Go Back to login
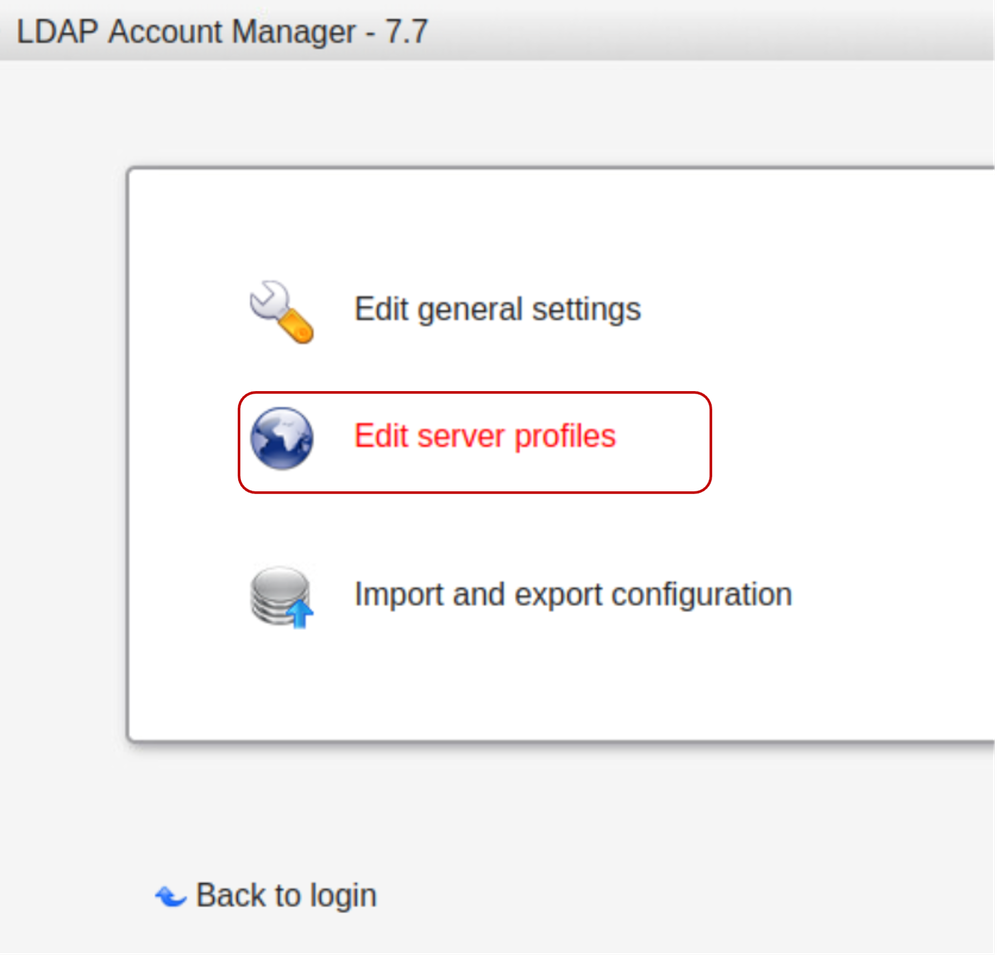Viewport: 999px width, 959px height. click(286, 895)
